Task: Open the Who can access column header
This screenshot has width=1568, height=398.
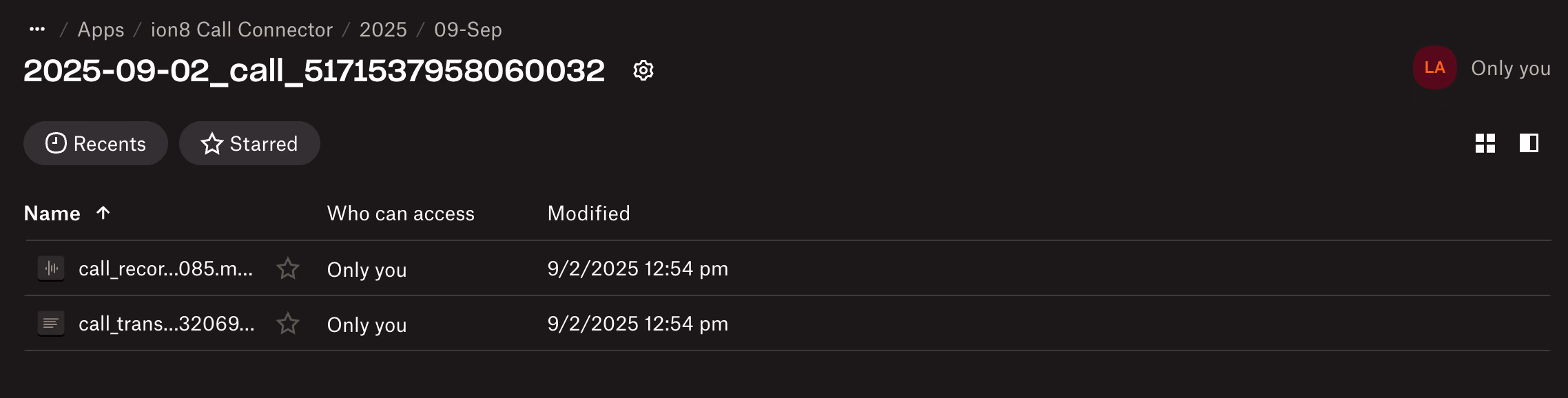Action: pyautogui.click(x=401, y=213)
